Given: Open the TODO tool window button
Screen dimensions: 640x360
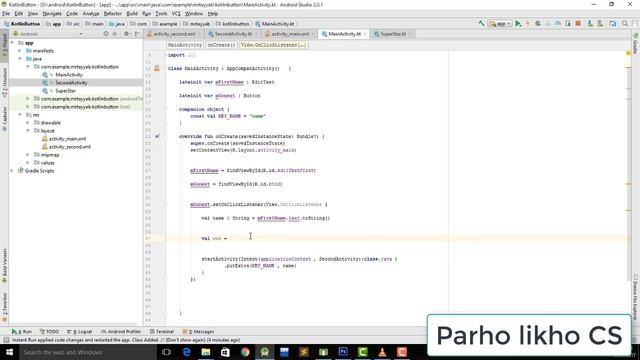Looking at the screenshot, I should (49, 331).
